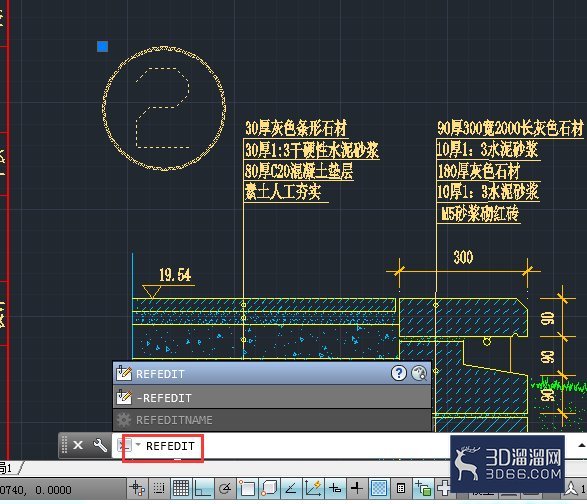Choose REFEDIT from autocomplete list
Image resolution: width=587 pixels, height=504 pixels.
point(272,374)
